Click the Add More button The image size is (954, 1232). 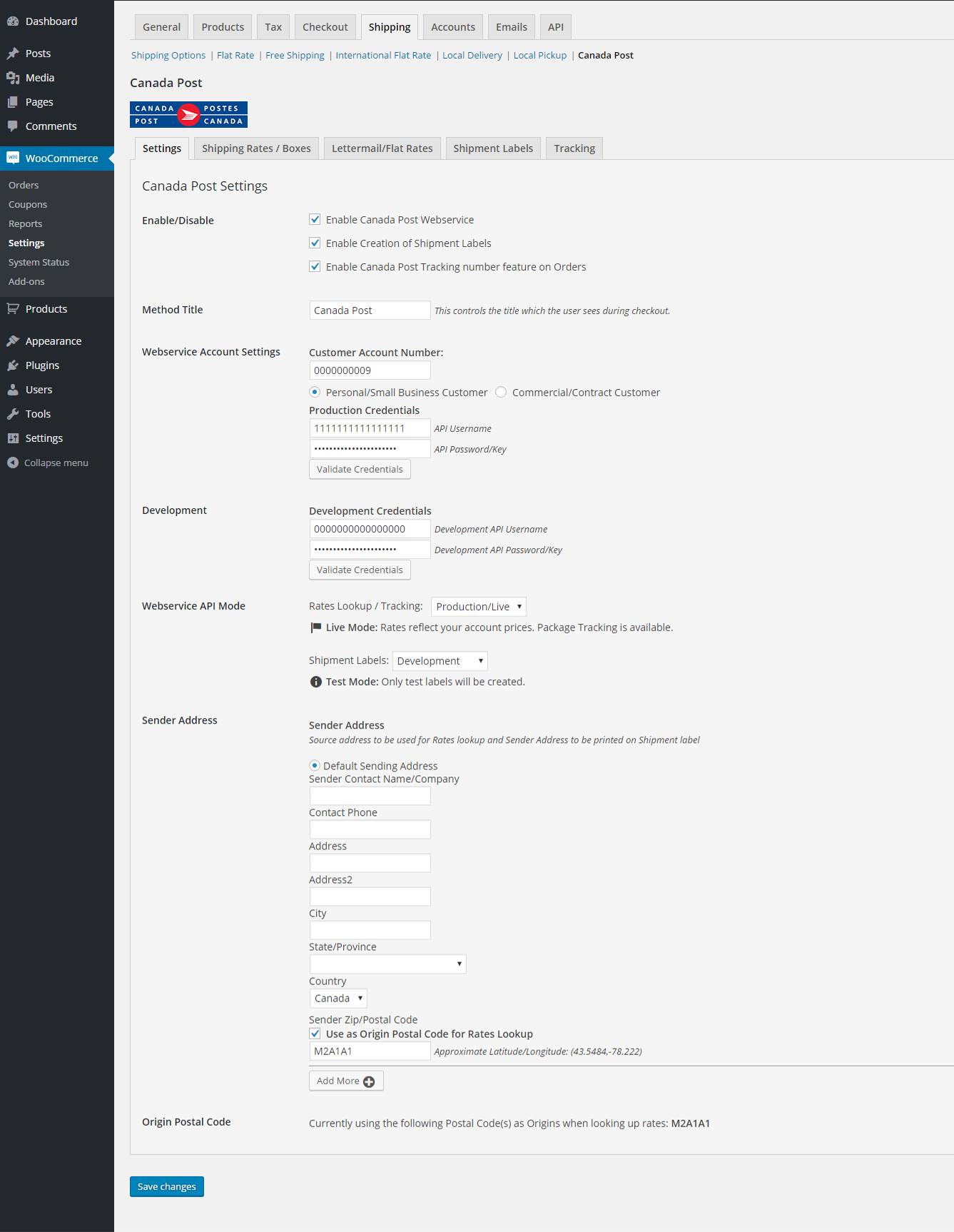coord(346,1081)
